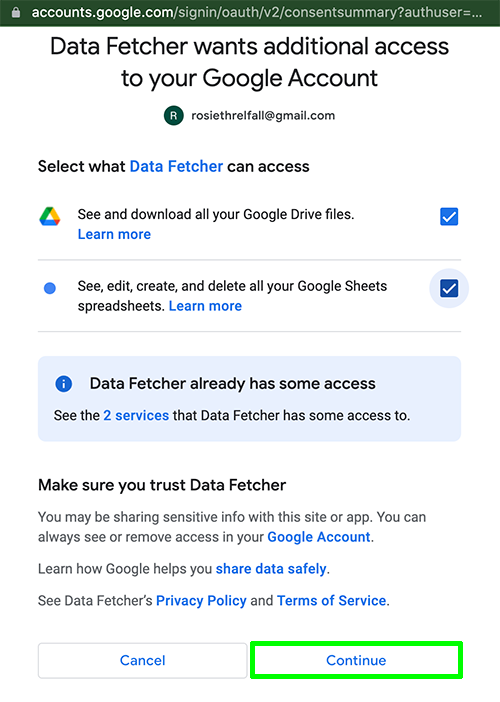This screenshot has width=500, height=702.
Task: Open the Data Fetcher app link
Action: pyautogui.click(x=176, y=167)
